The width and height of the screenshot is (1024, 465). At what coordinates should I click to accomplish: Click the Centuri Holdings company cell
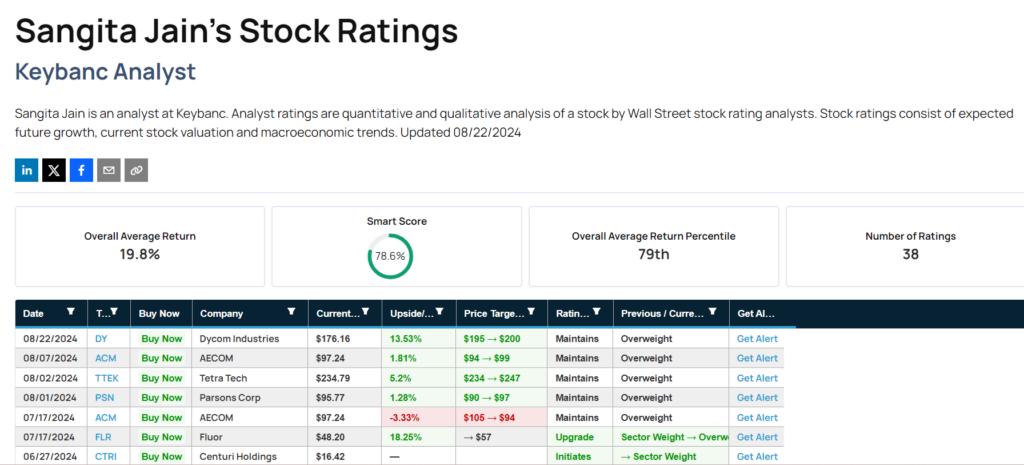pyautogui.click(x=250, y=457)
